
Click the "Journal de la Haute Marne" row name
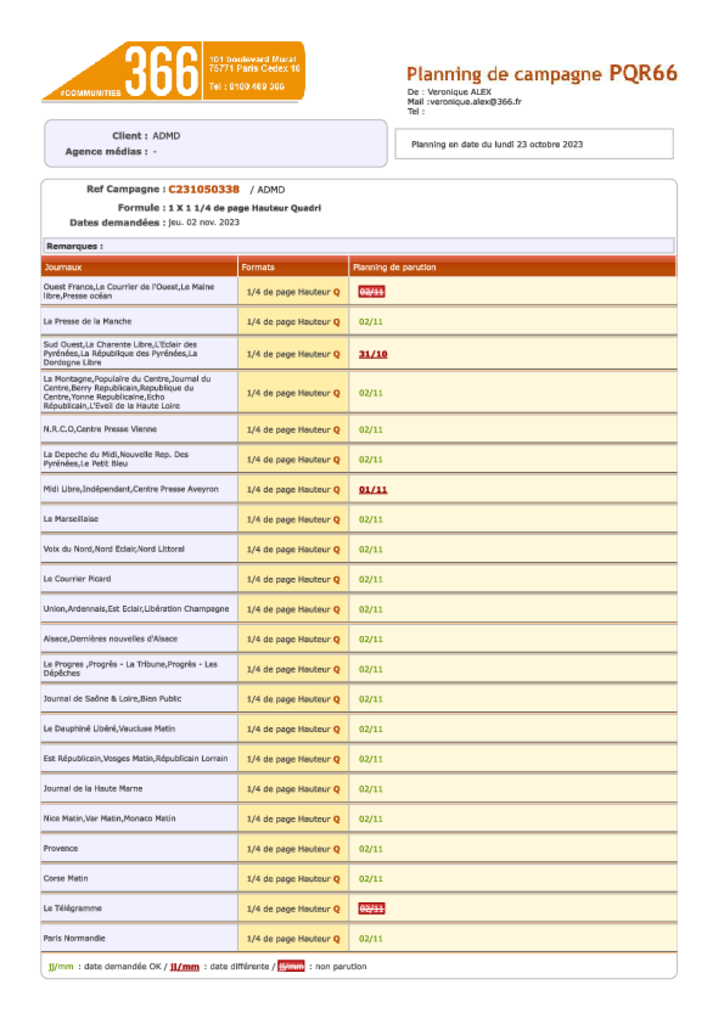click(x=93, y=789)
